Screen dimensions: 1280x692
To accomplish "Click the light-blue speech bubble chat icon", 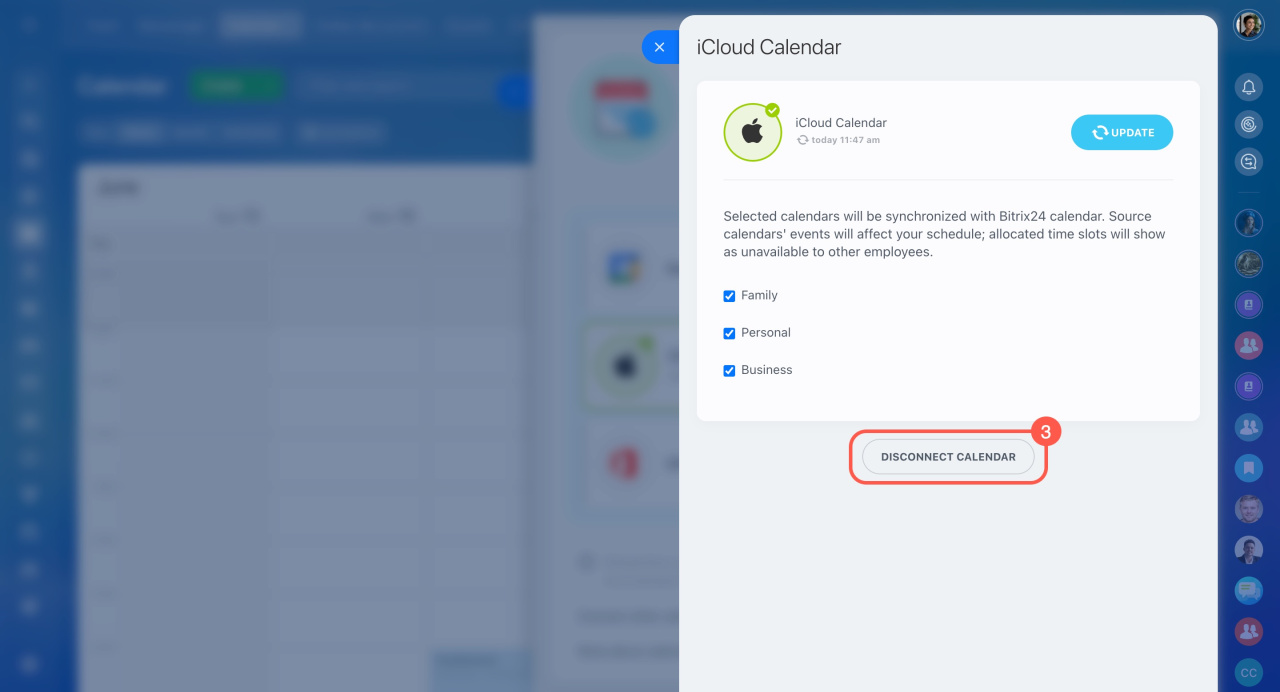I will (1248, 591).
